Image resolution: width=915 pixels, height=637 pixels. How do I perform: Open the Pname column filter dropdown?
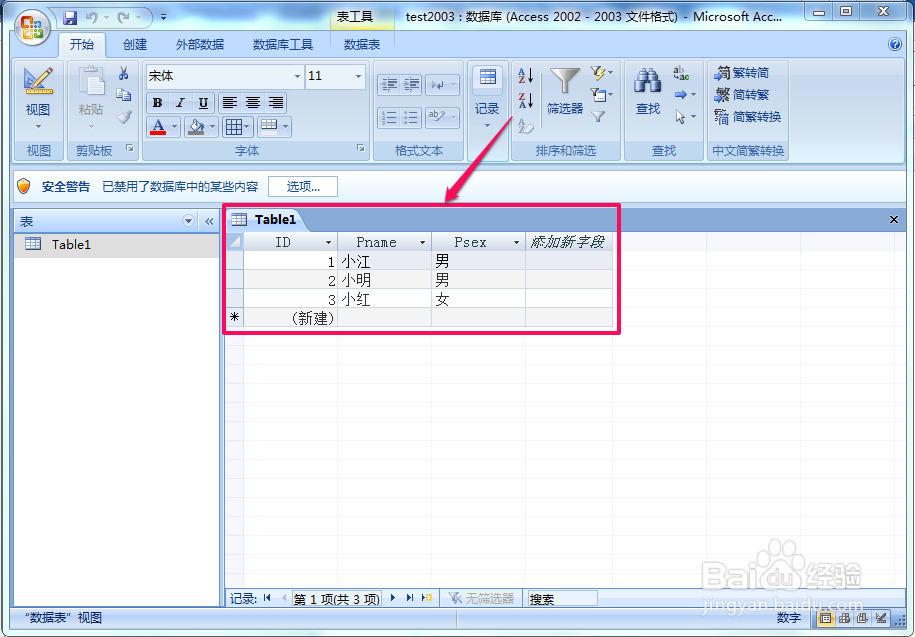pos(423,241)
